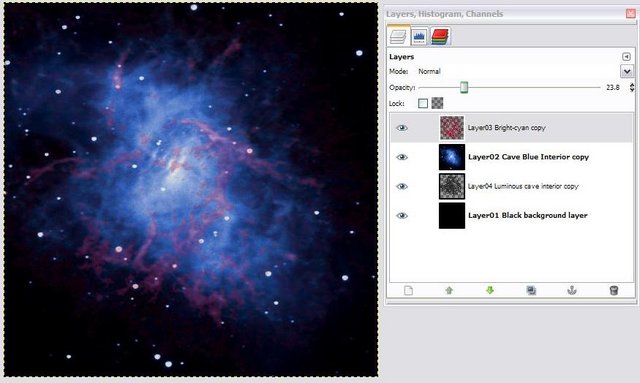Screen dimensions: 640x383
Task: Toggle lock alpha channel checker icon
Action: [437, 103]
